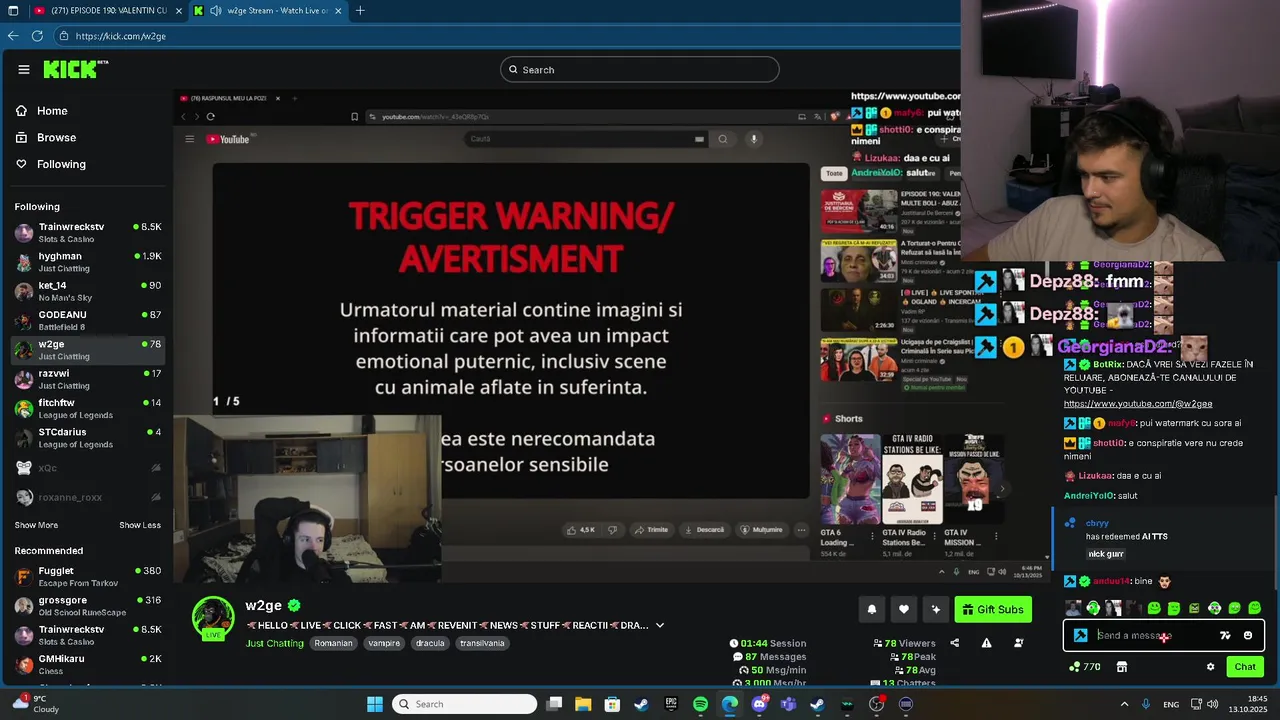Click the moderator hammer badge in chat input
1280x720 pixels.
coord(1080,635)
